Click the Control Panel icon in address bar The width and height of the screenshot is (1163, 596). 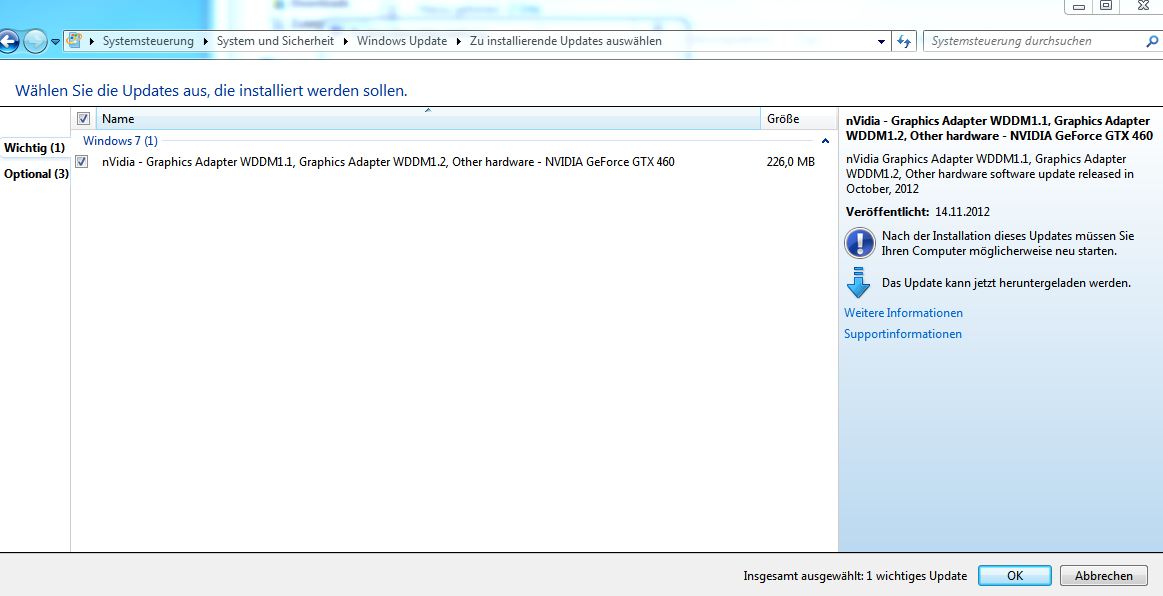(x=74, y=41)
